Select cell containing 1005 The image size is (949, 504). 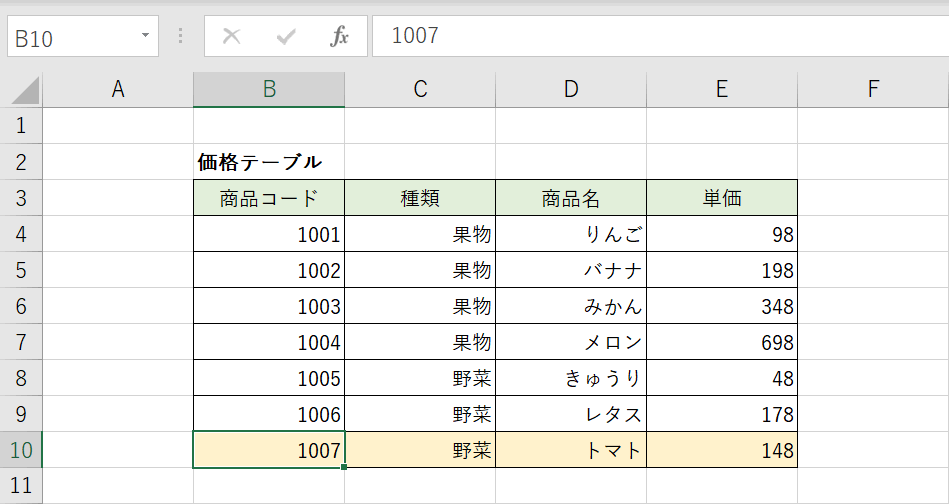[269, 378]
